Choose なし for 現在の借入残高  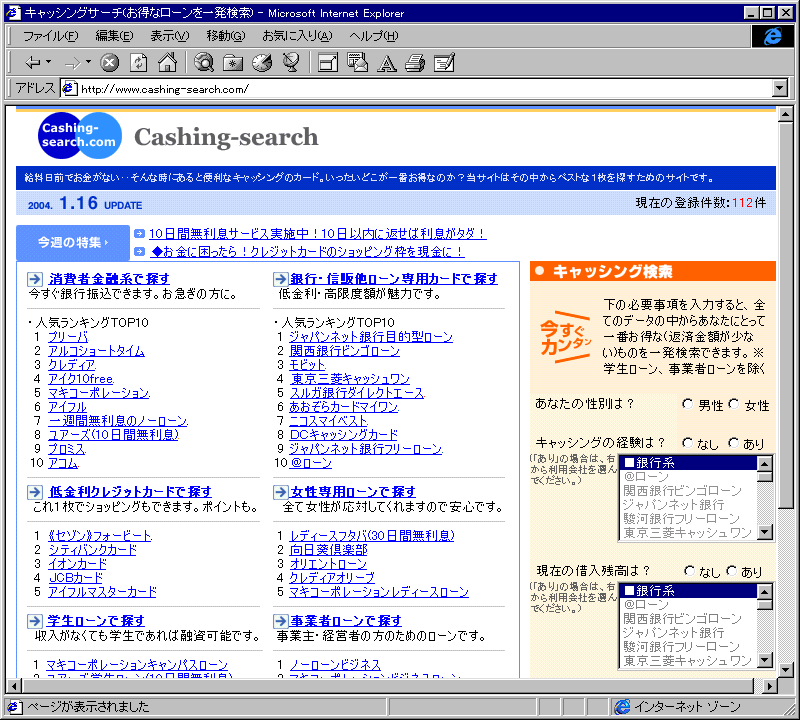click(x=689, y=570)
